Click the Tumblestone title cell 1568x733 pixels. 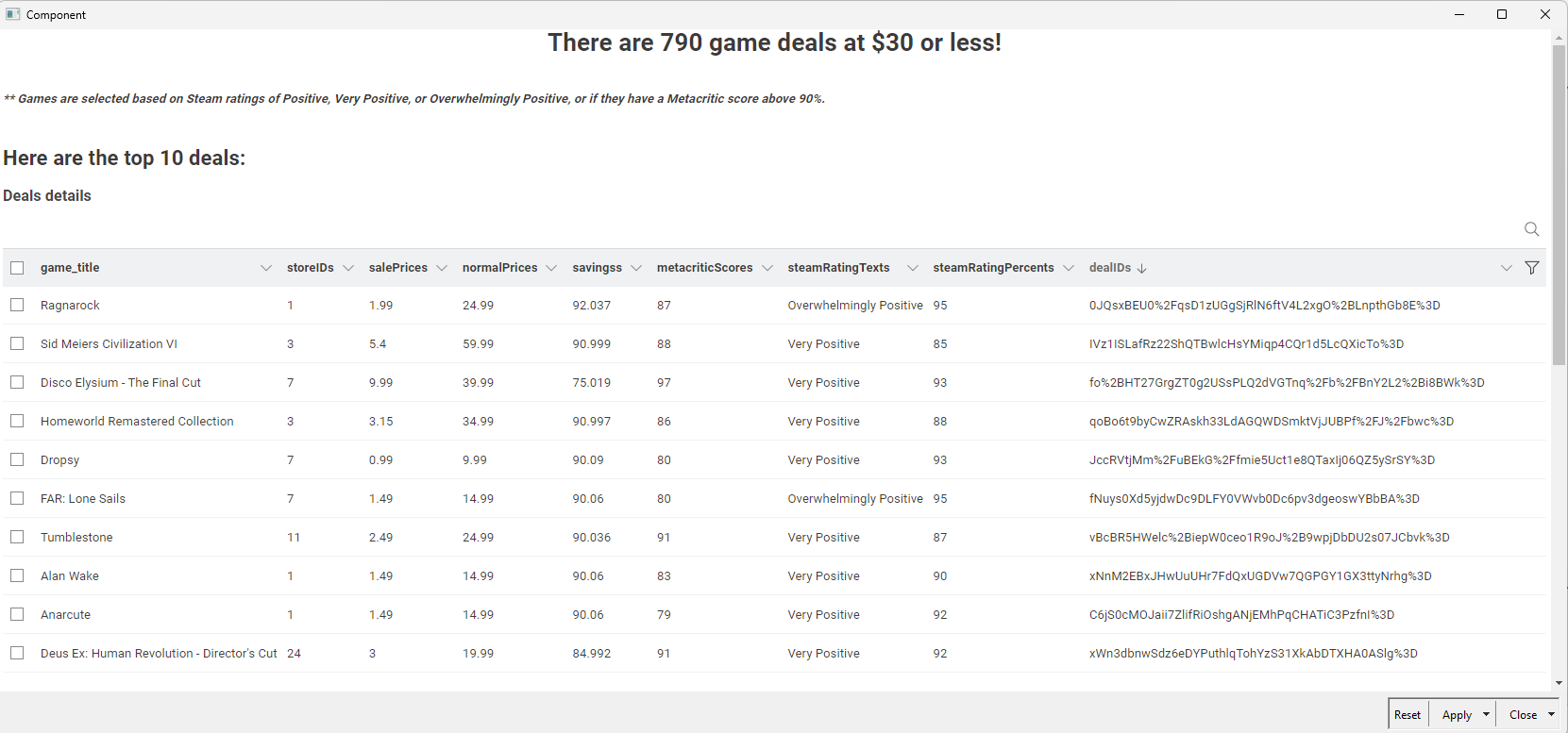[76, 537]
